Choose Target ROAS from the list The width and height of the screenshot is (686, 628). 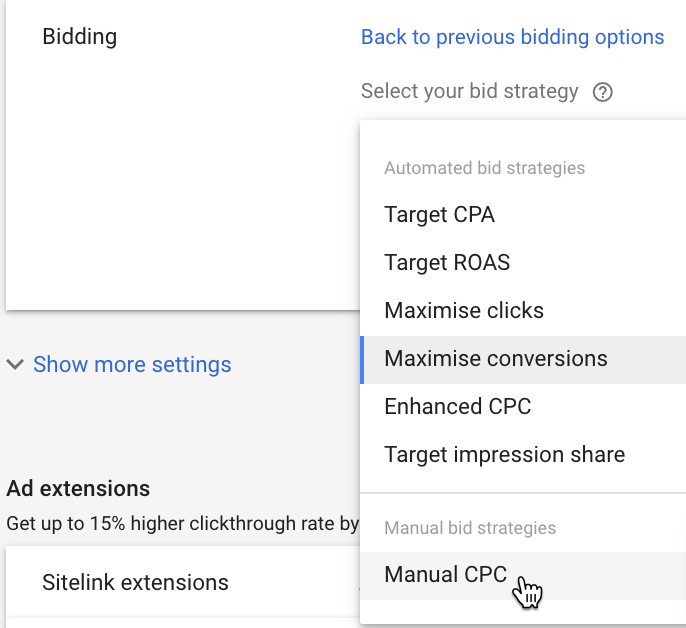point(447,262)
